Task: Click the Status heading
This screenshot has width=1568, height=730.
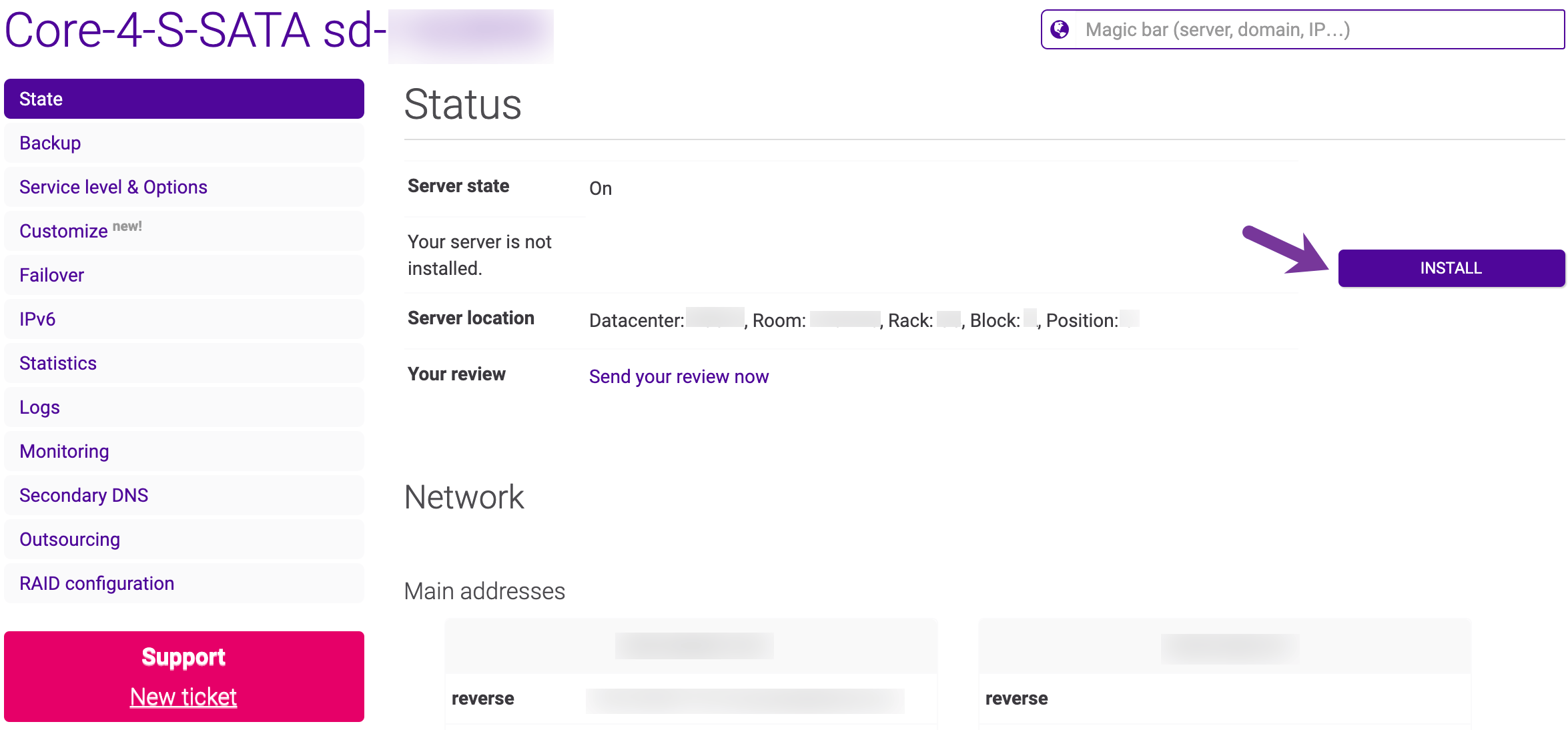Action: pyautogui.click(x=462, y=105)
